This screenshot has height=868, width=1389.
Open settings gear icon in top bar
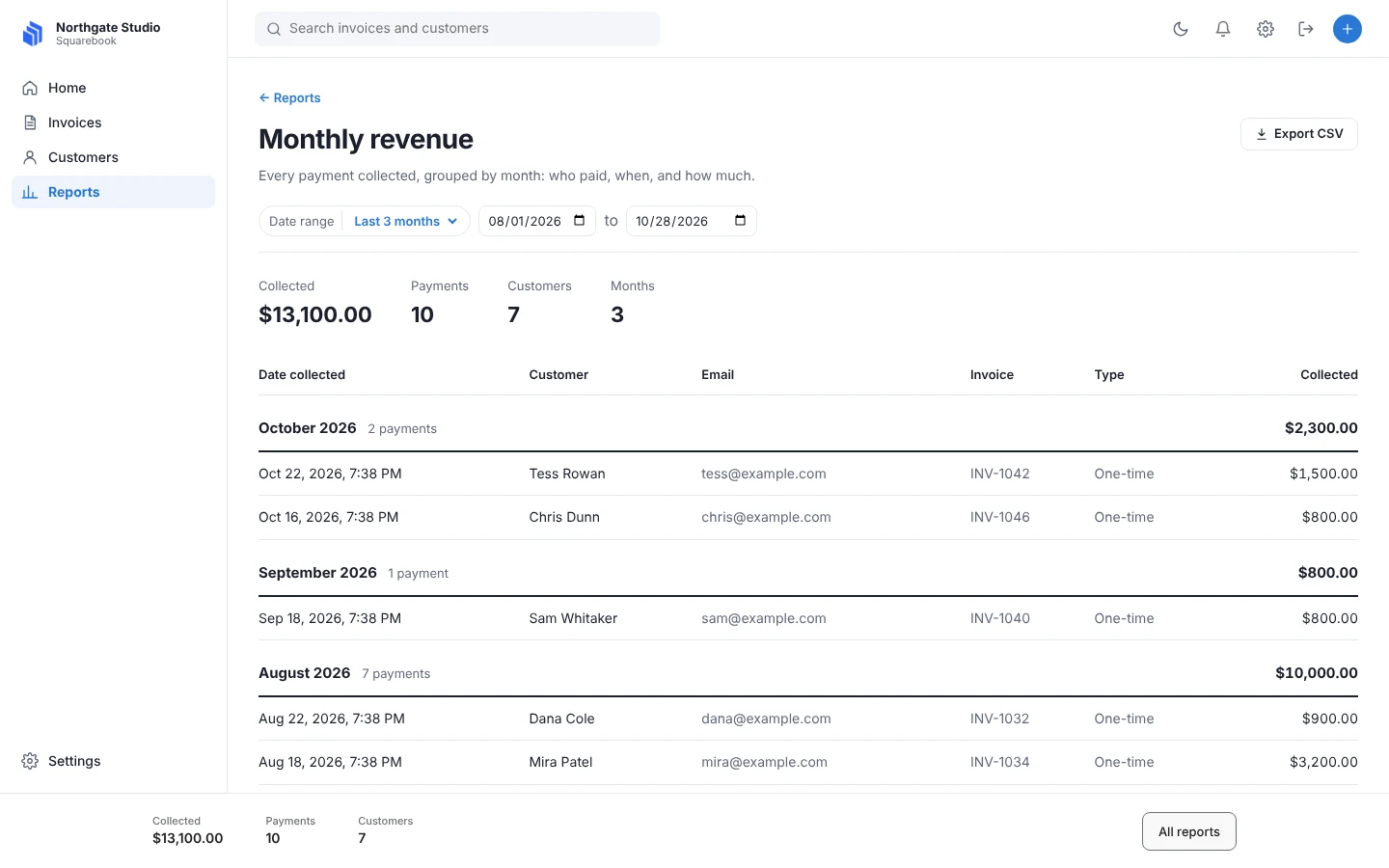(1266, 29)
